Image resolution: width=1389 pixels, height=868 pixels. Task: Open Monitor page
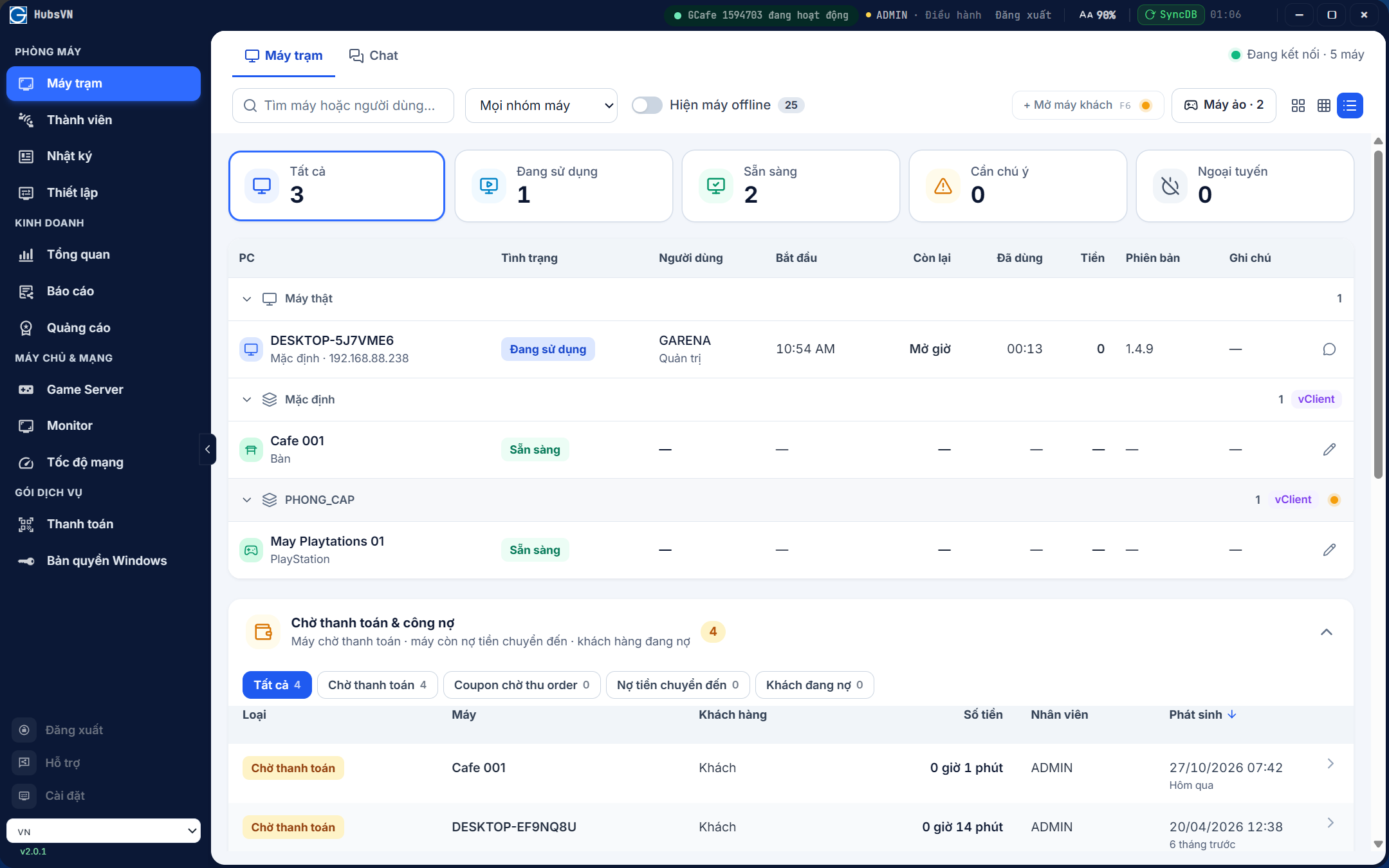[103, 425]
